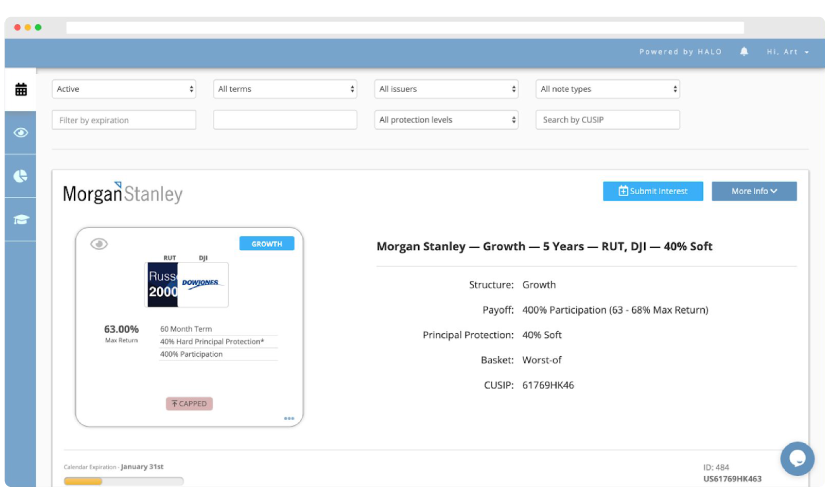Expand the Hi, Art user menu

pos(788,51)
